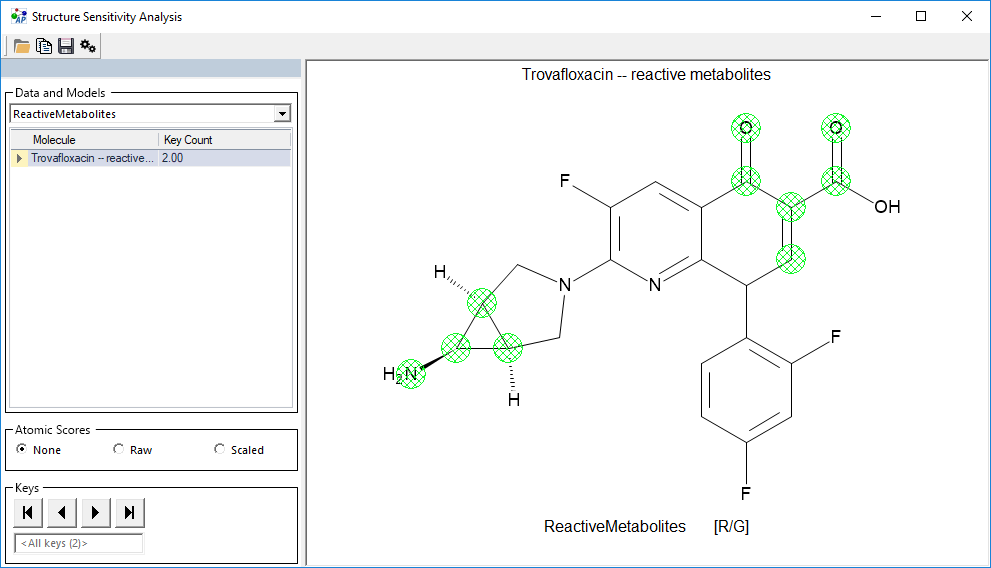Click the OH group in the structure
The height and width of the screenshot is (568, 991).
coord(887,207)
